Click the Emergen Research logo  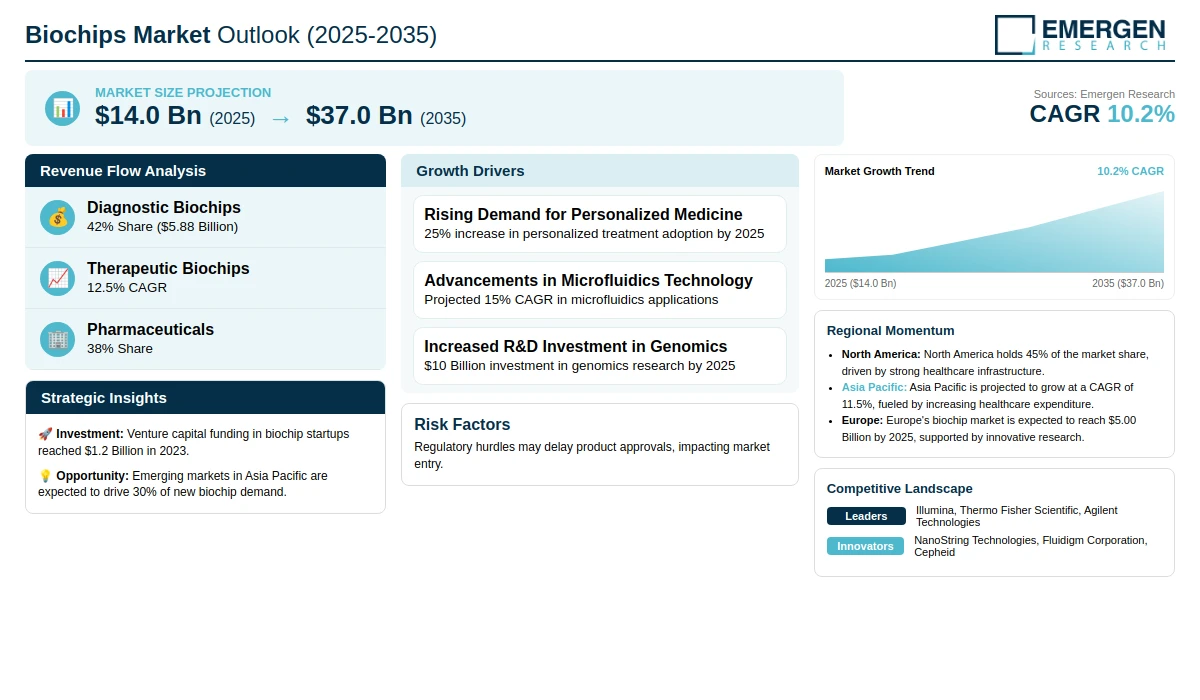click(x=1080, y=34)
